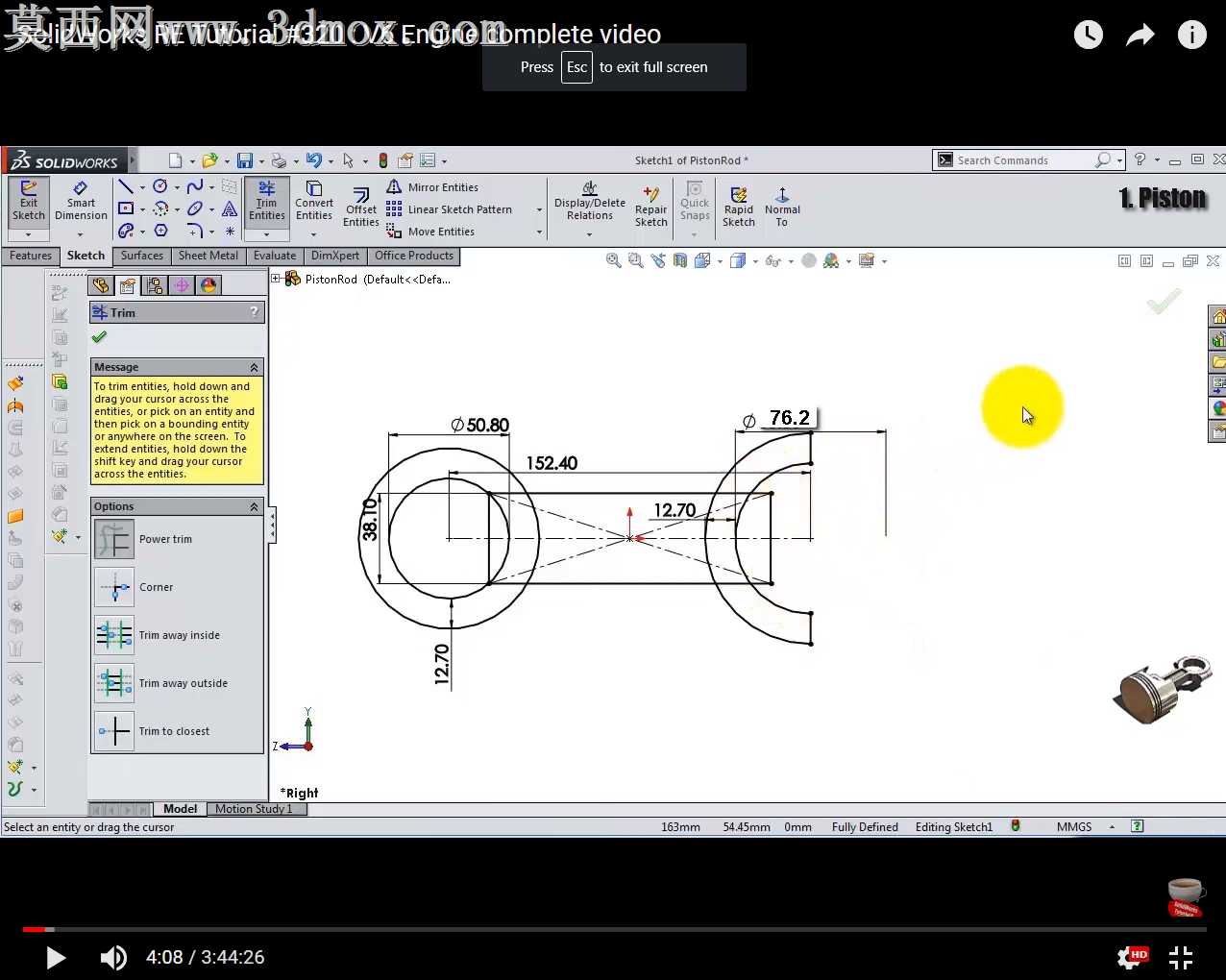The width and height of the screenshot is (1226, 980).
Task: Click Watch Later clock button
Action: [x=1088, y=35]
